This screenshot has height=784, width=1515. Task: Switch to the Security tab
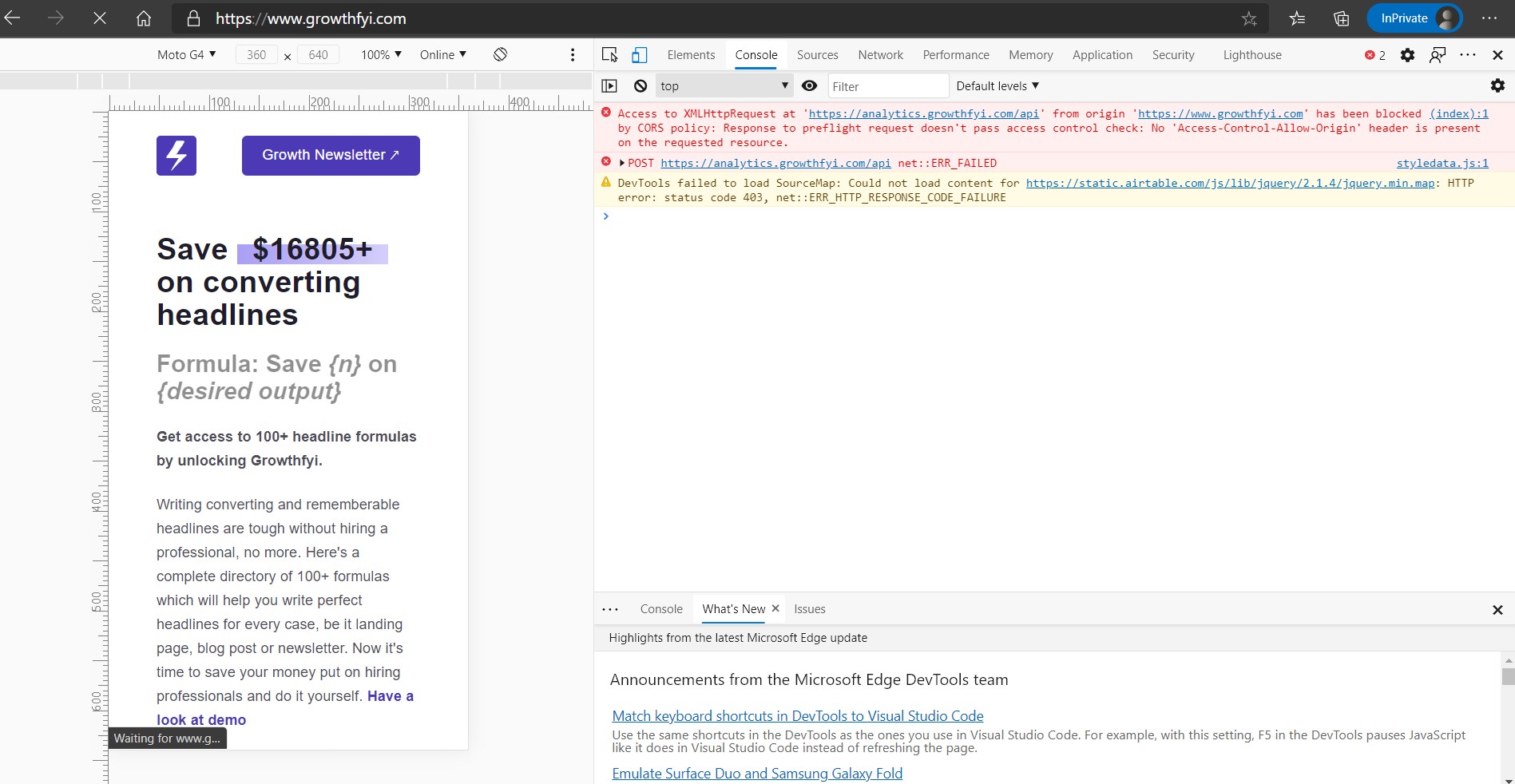pyautogui.click(x=1173, y=55)
